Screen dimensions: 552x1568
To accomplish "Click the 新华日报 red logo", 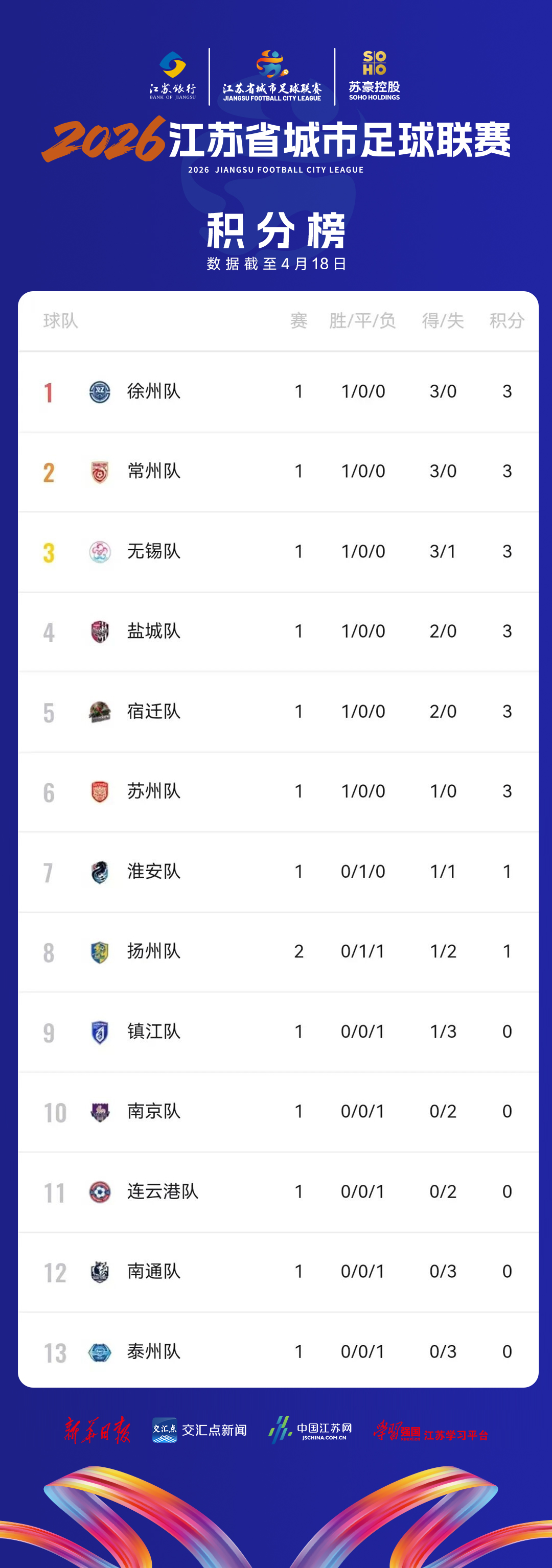I will coord(98,1430).
